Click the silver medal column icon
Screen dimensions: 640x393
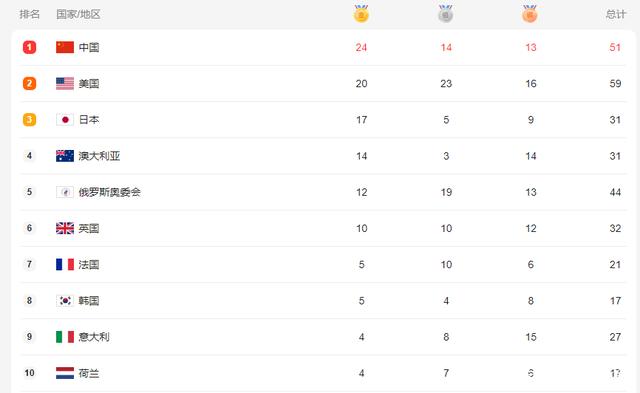[446, 13]
